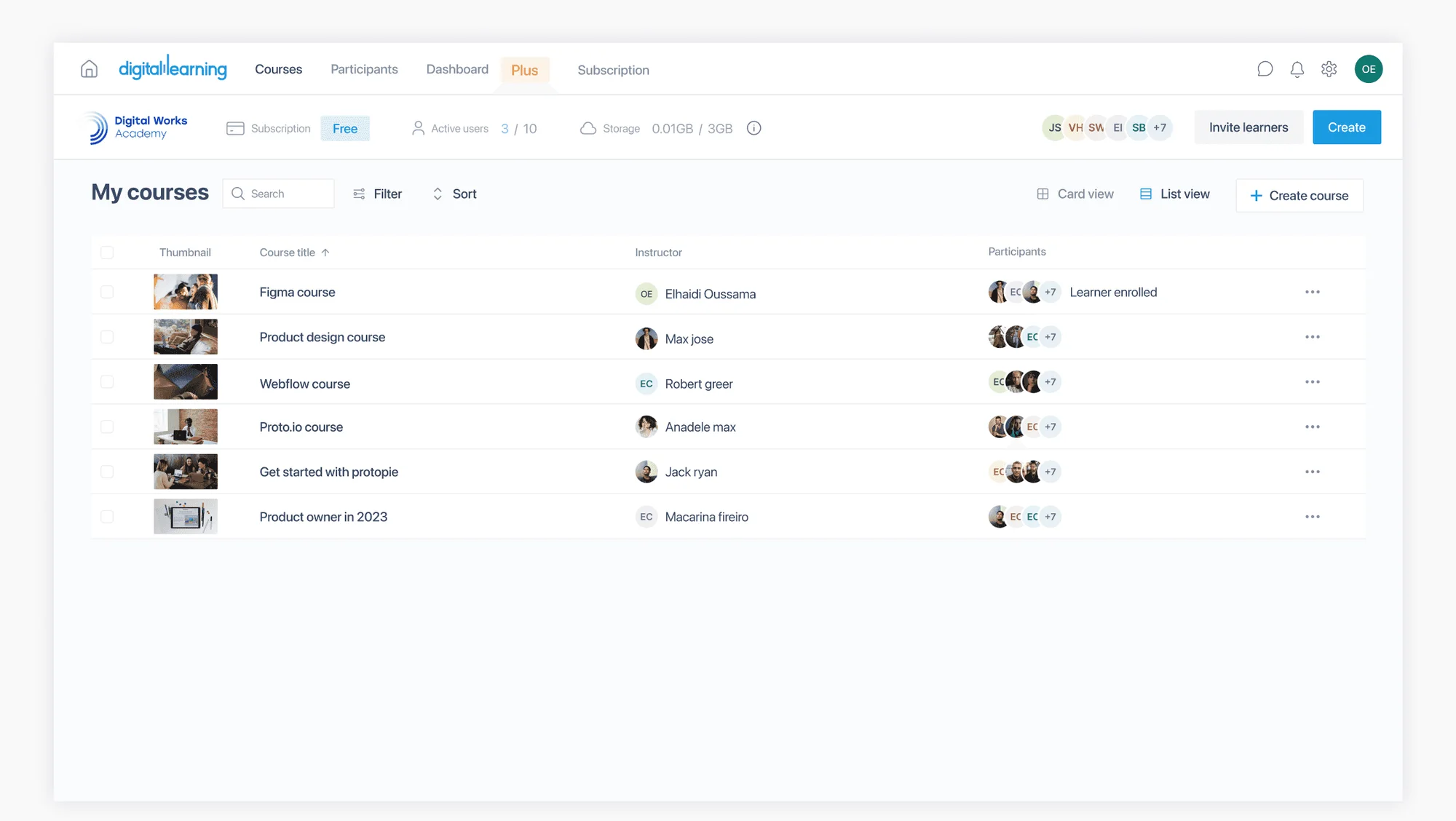The image size is (1456, 821).
Task: Click the +7 user avatars badge in header
Action: (1160, 127)
